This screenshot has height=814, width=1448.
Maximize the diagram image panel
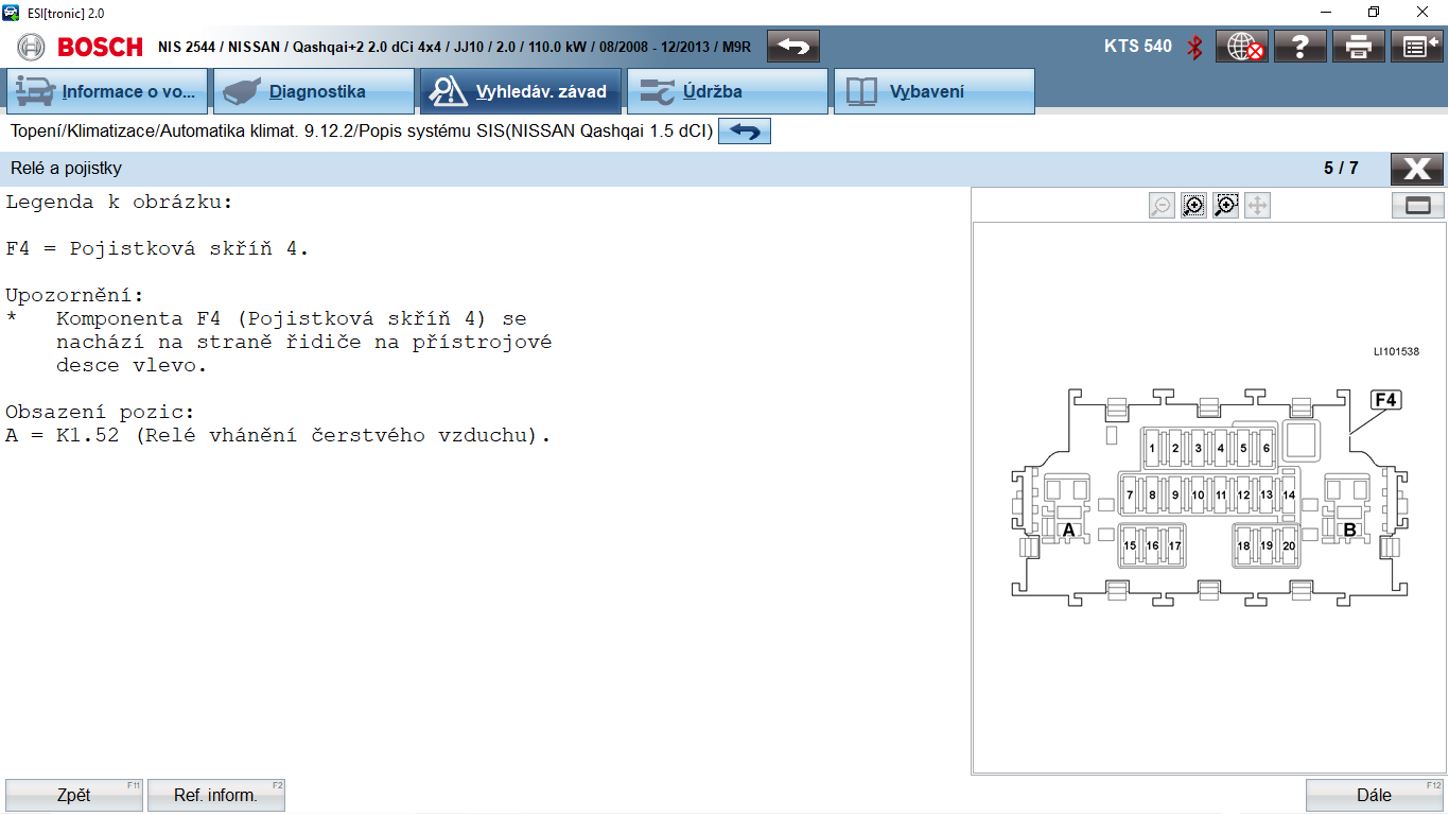click(1418, 205)
